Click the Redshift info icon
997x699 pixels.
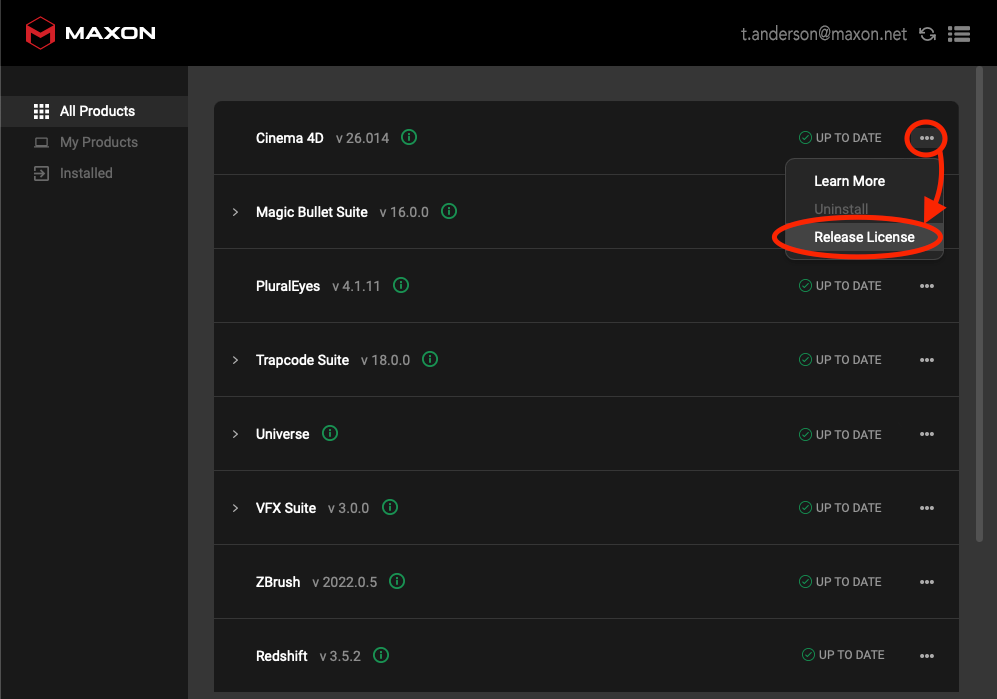click(x=380, y=655)
